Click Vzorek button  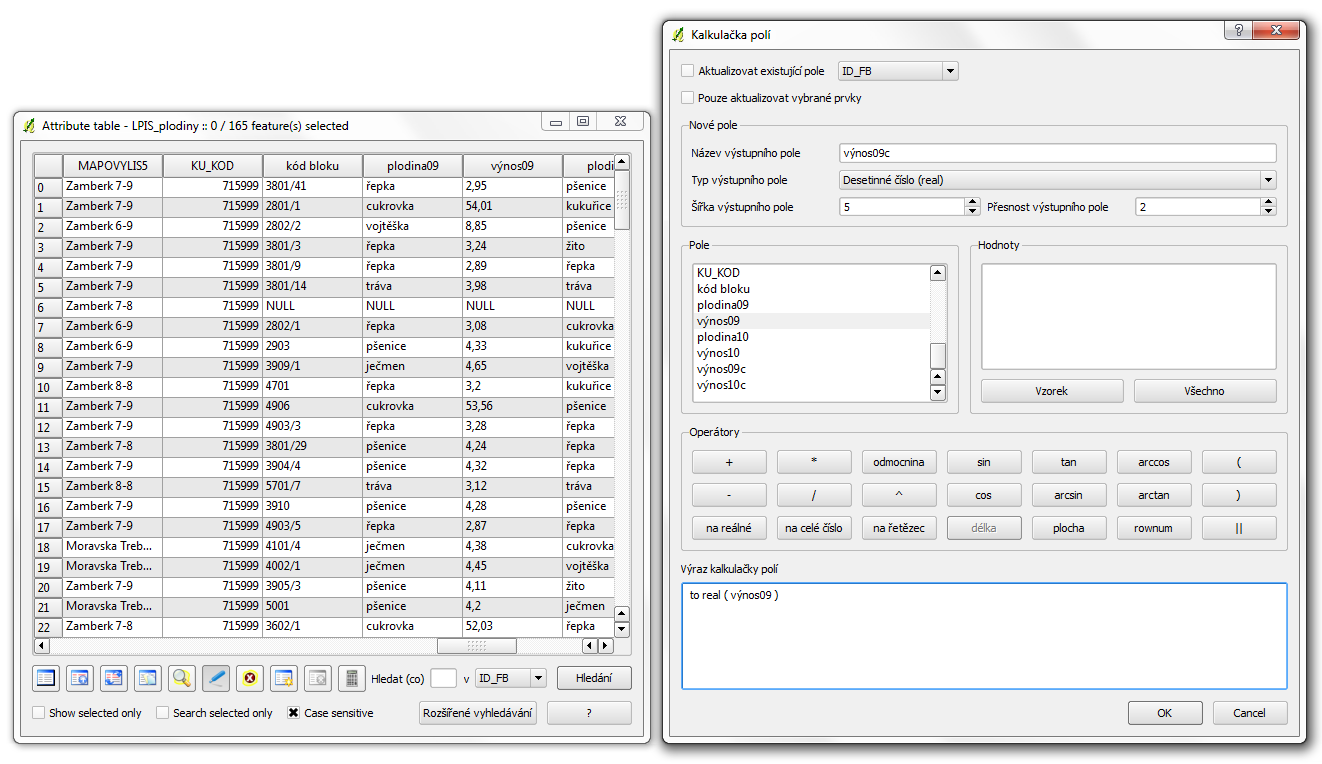pos(1052,391)
